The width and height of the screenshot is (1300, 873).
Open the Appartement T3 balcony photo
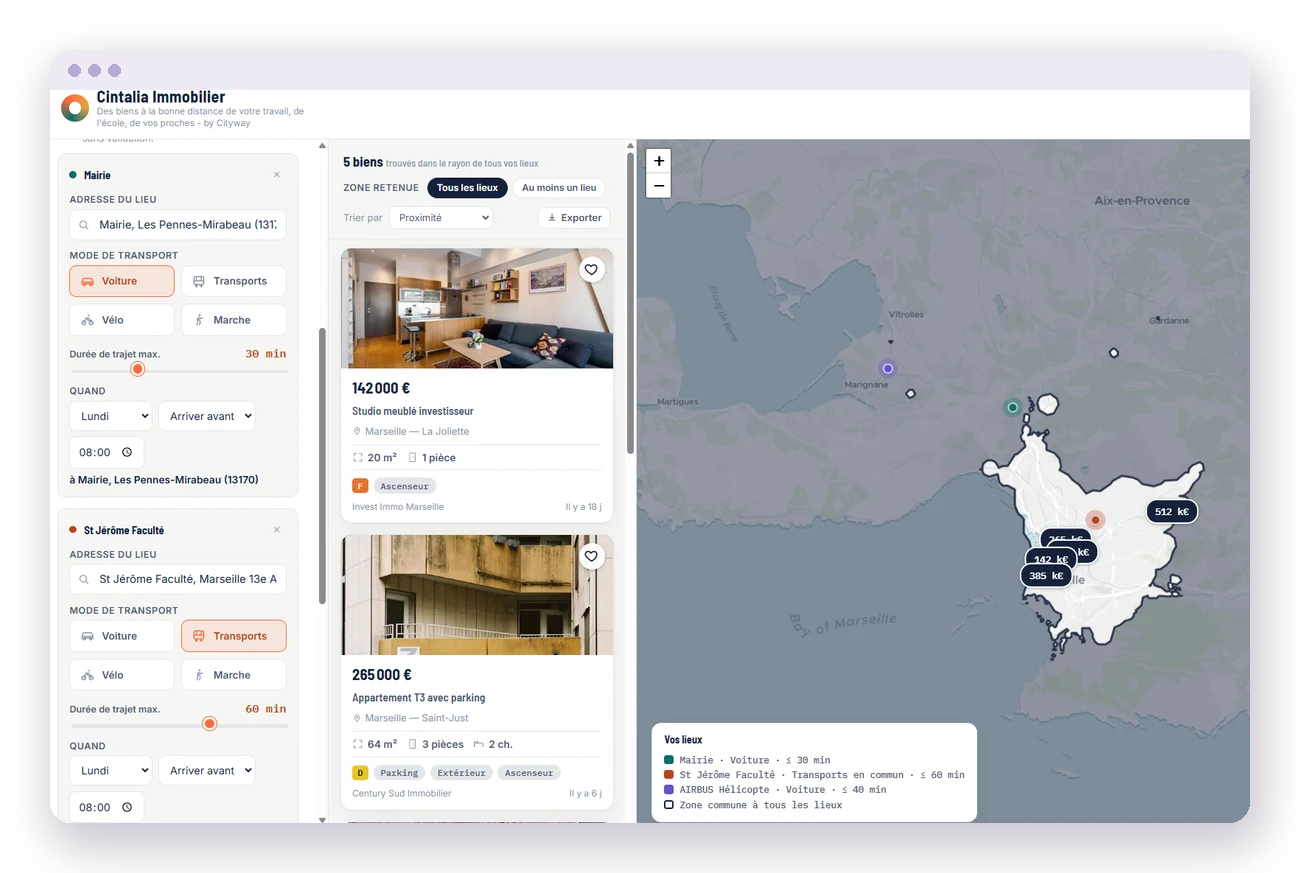coord(477,595)
